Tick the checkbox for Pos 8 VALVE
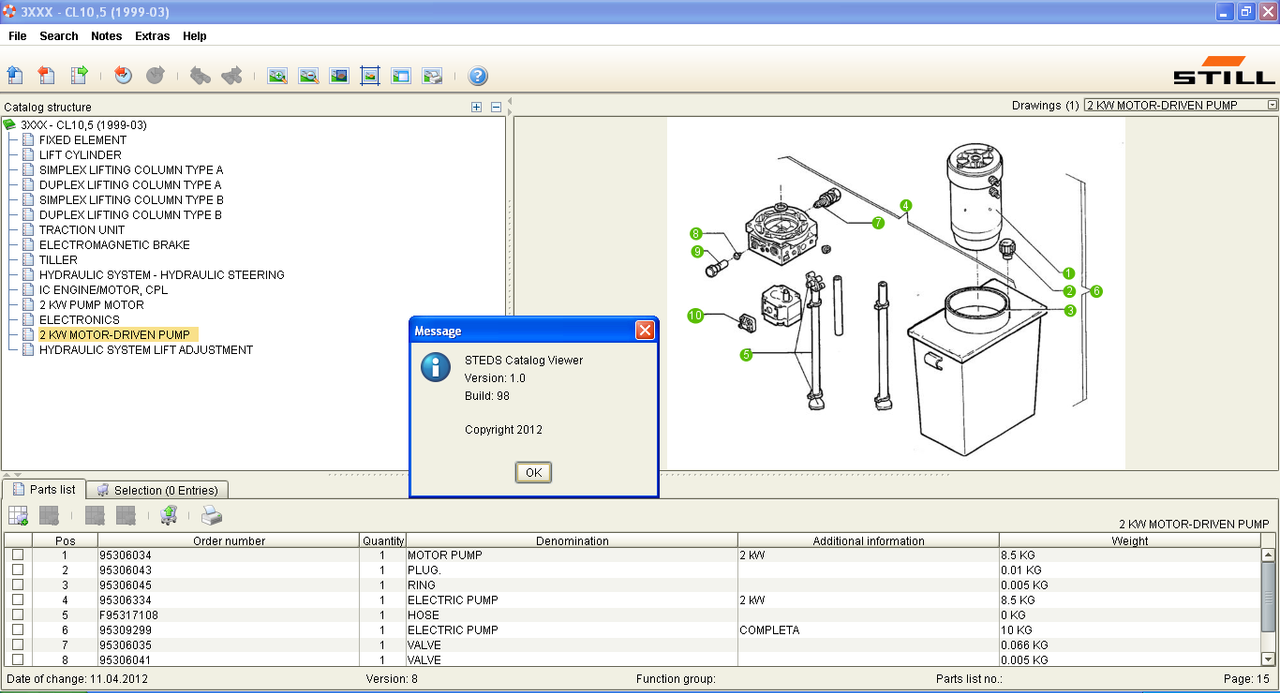Image resolution: width=1280 pixels, height=693 pixels. 17,660
